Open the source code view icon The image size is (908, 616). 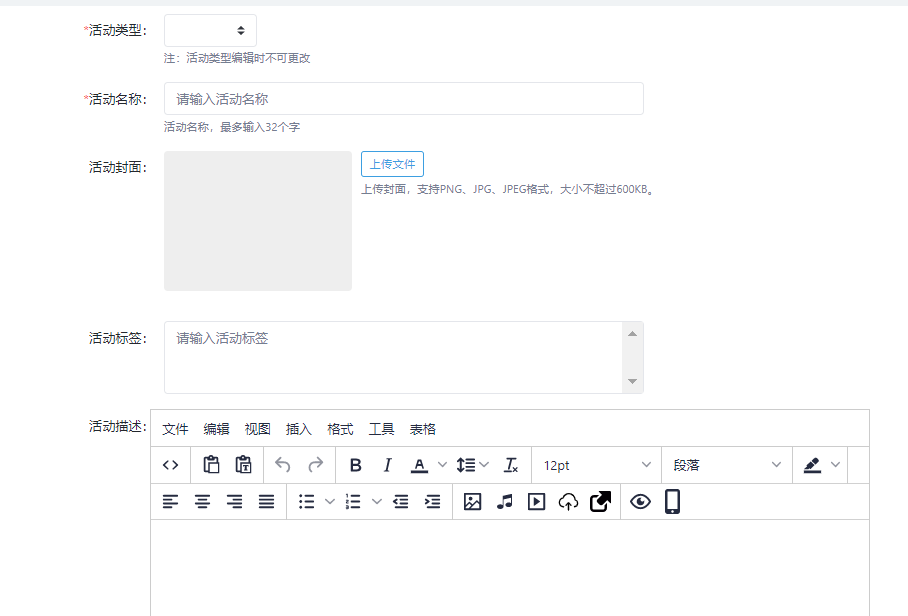pyautogui.click(x=170, y=465)
